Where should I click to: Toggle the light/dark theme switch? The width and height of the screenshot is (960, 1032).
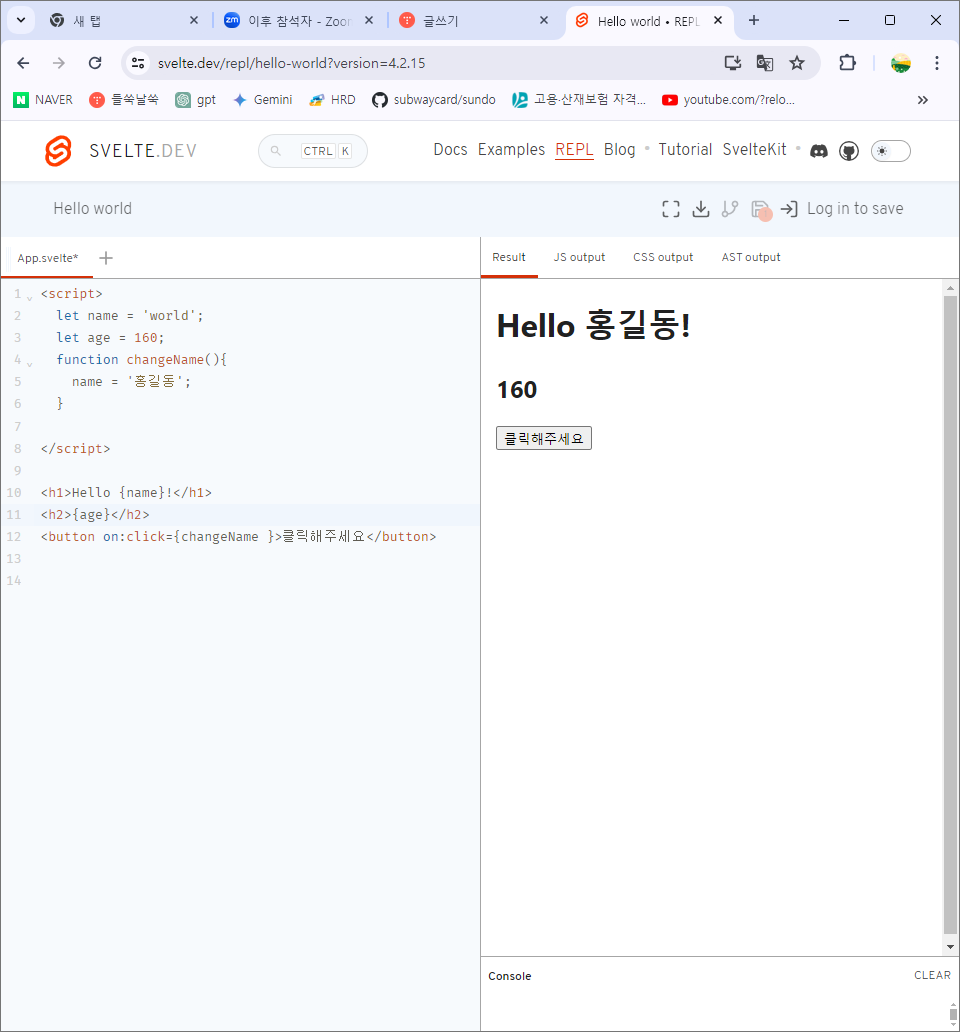click(891, 151)
